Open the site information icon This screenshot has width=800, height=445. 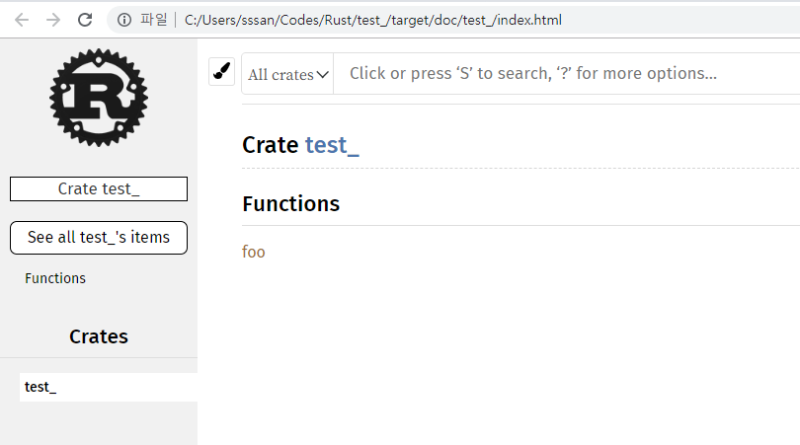click(x=124, y=20)
